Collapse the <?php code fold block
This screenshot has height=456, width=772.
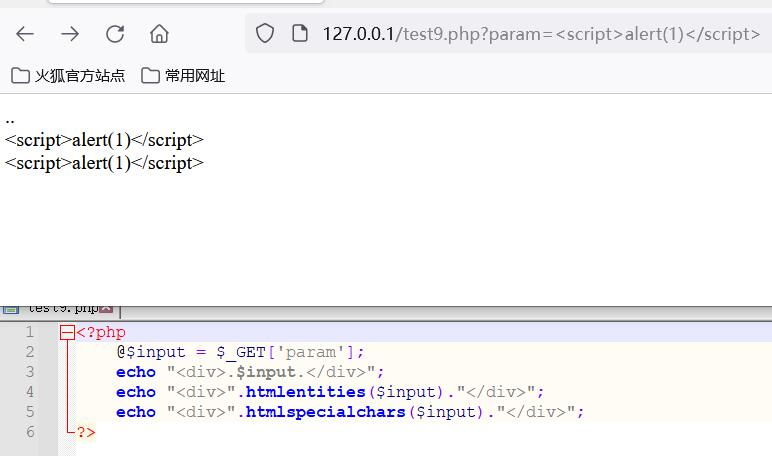(x=67, y=333)
